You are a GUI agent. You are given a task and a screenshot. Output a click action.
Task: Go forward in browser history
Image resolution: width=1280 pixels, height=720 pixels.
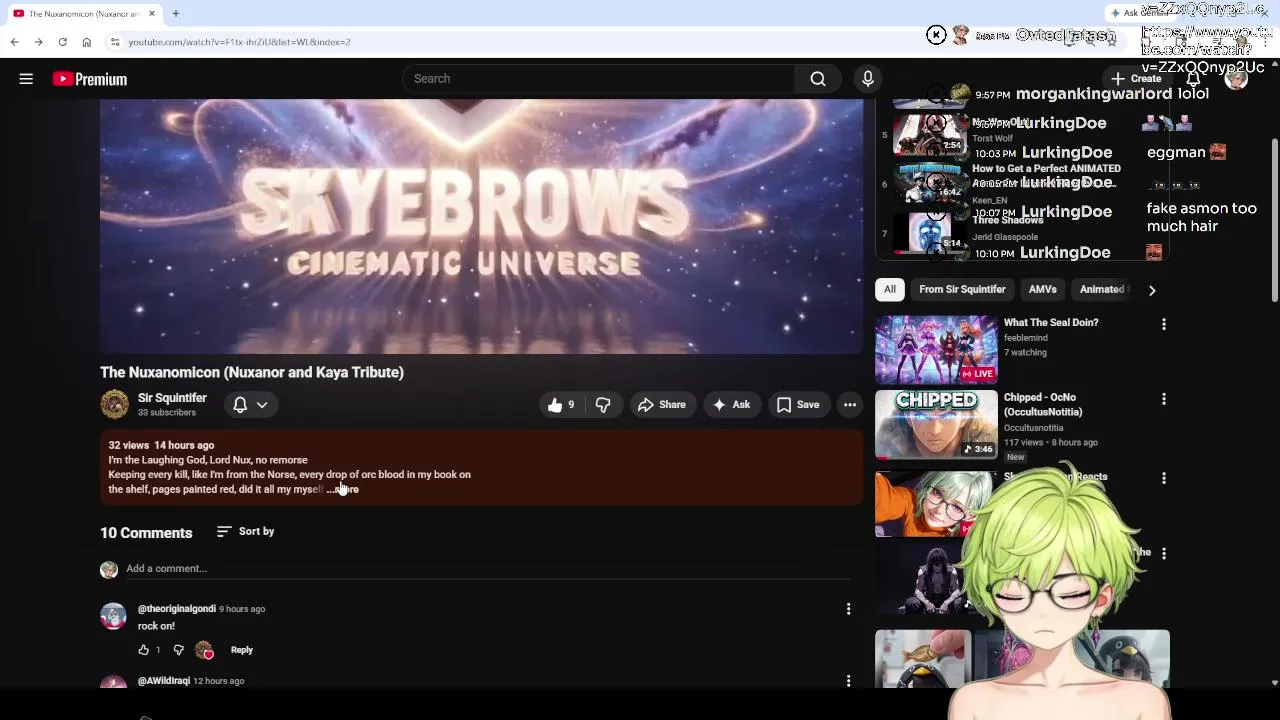tap(38, 42)
